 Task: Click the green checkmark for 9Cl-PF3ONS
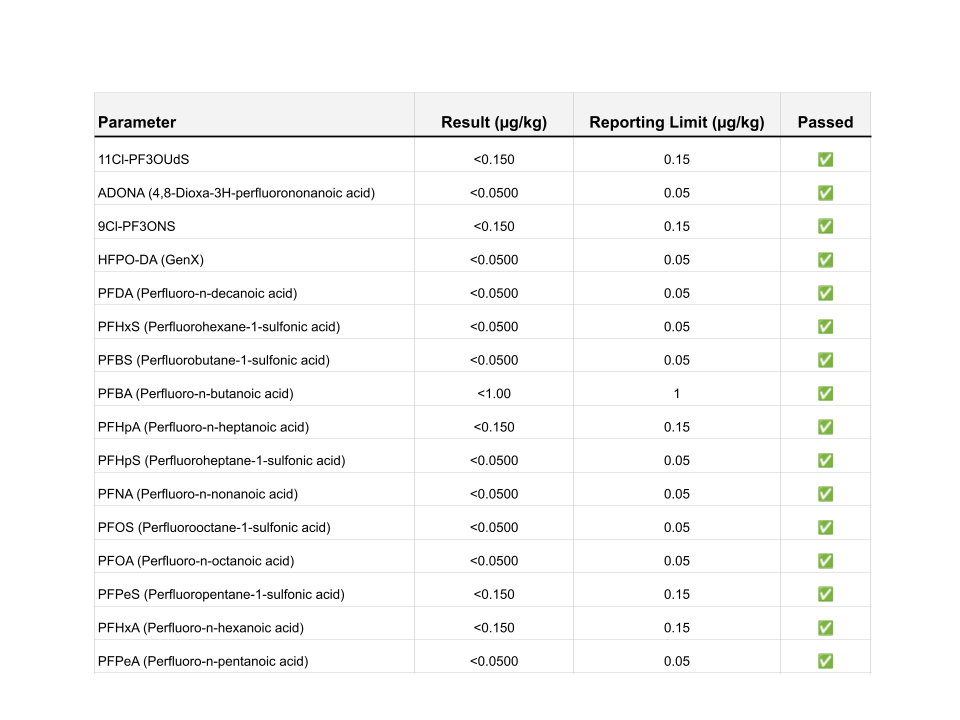[825, 226]
